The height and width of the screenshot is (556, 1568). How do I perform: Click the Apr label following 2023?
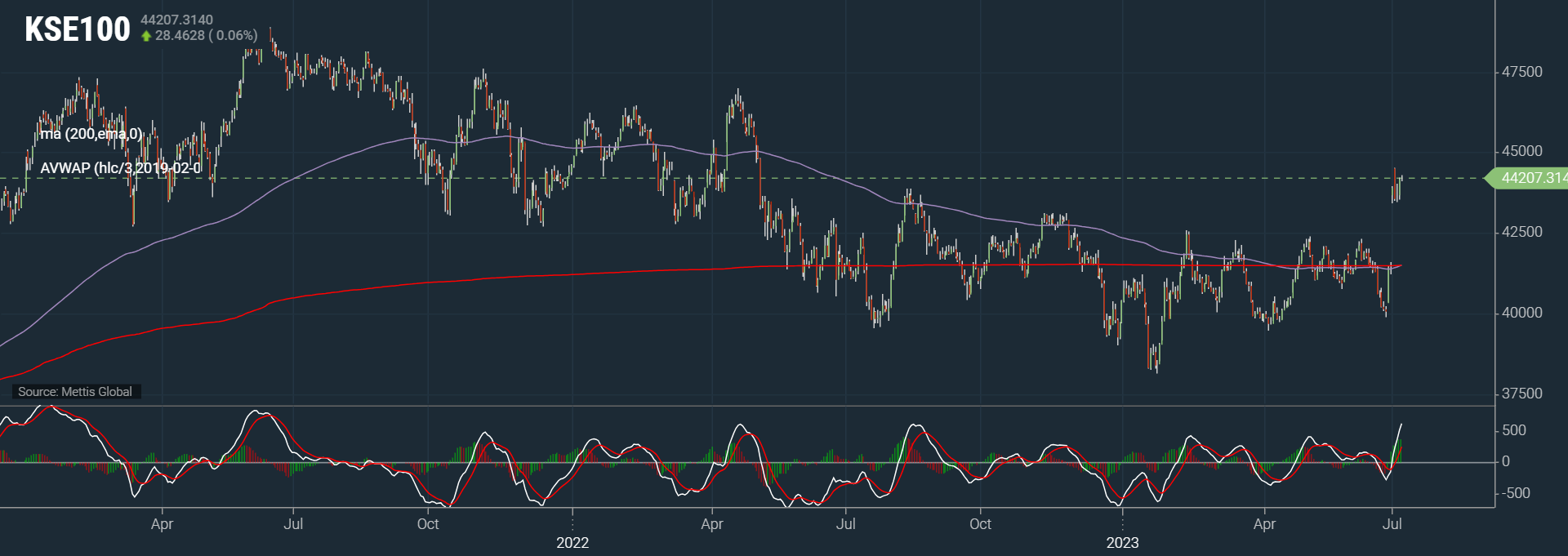coord(1264,524)
